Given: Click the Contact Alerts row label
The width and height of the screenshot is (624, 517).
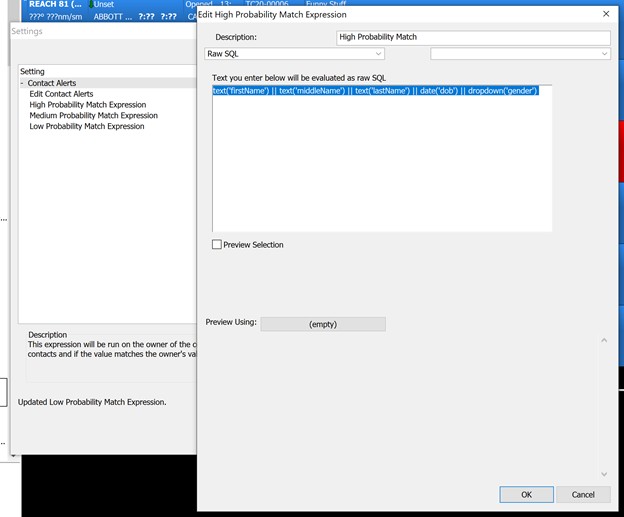Looking at the screenshot, I should (x=52, y=83).
